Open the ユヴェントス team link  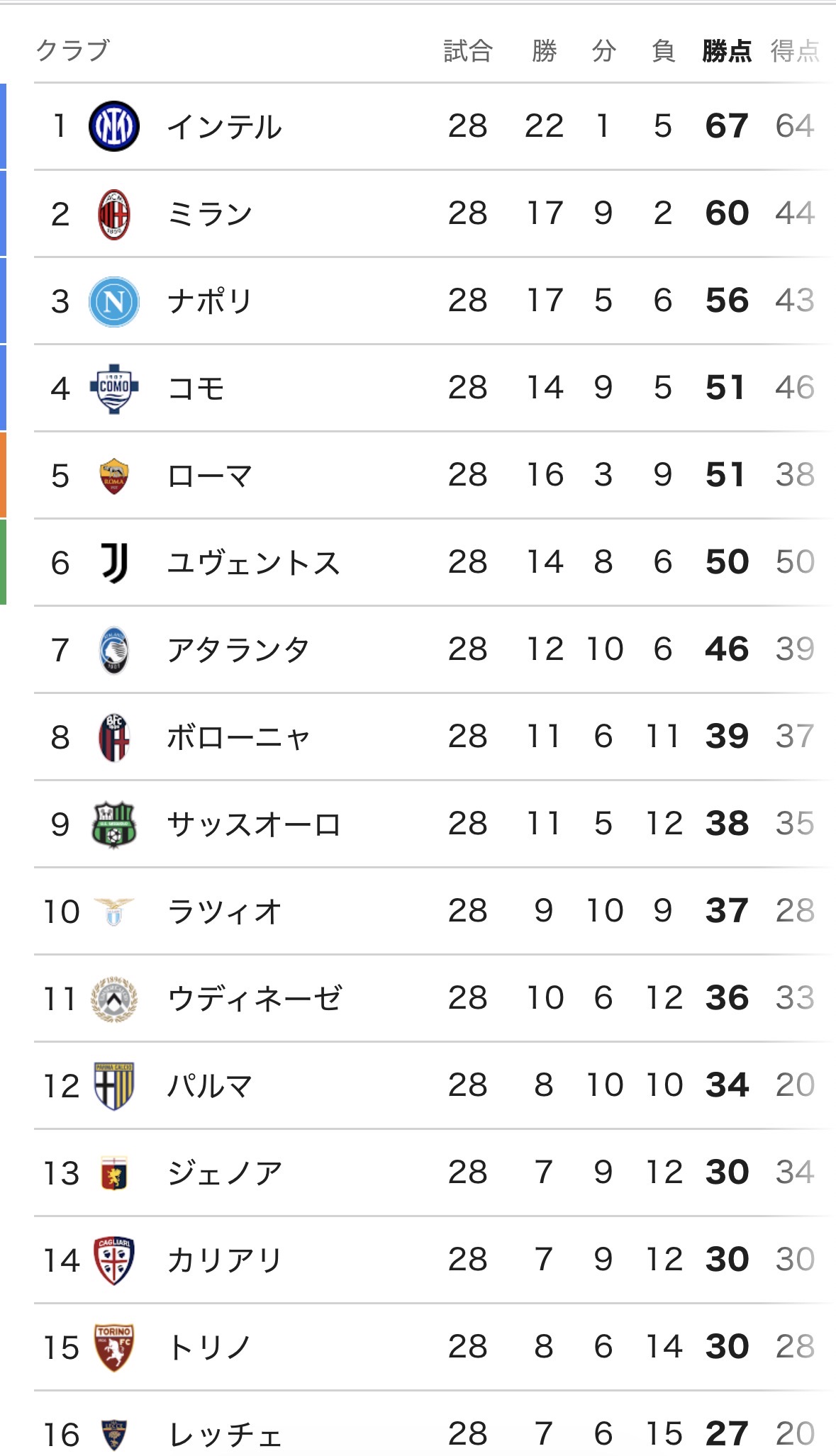tap(253, 563)
